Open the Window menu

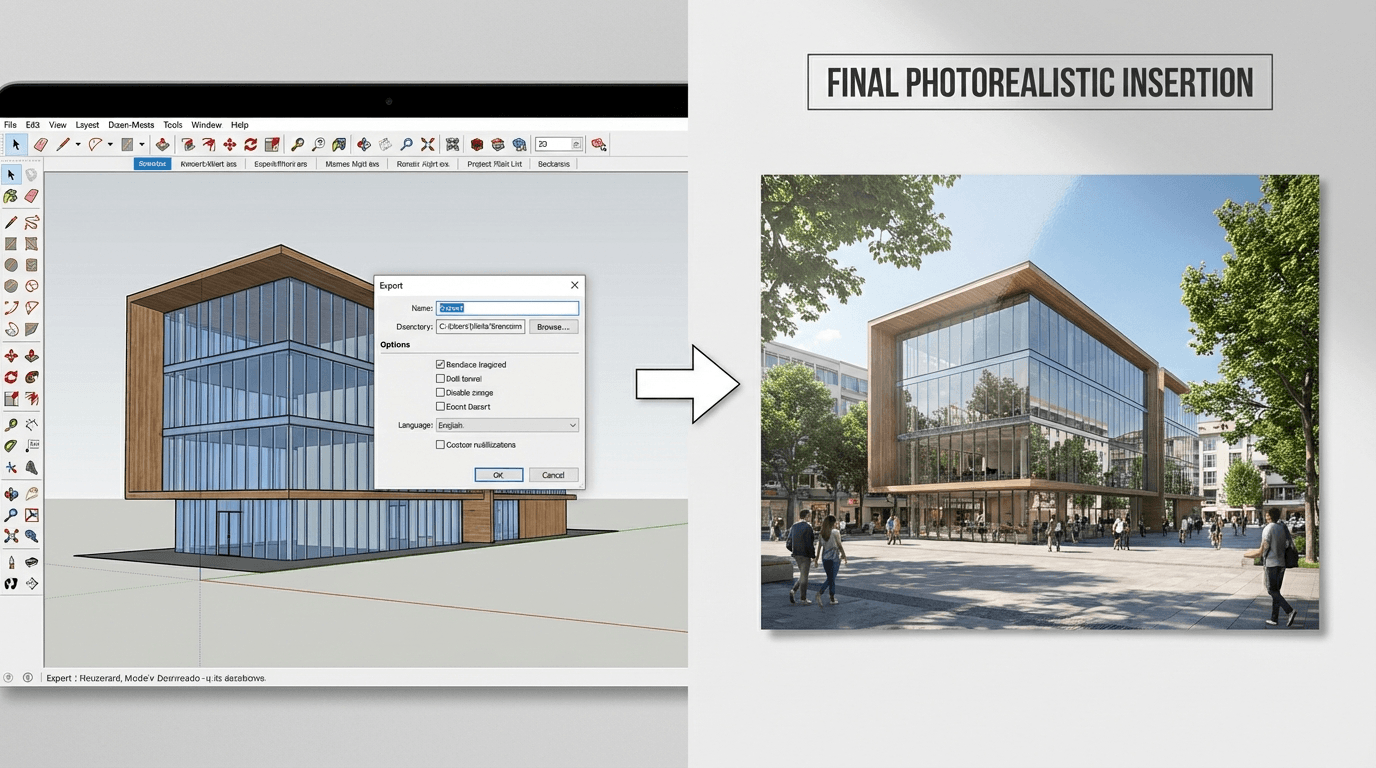(x=206, y=125)
